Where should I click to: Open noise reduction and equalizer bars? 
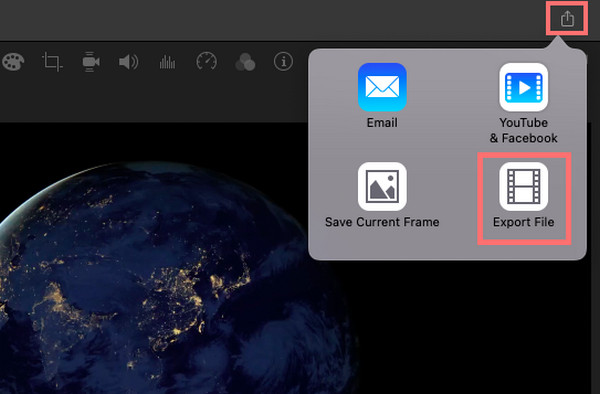167,62
